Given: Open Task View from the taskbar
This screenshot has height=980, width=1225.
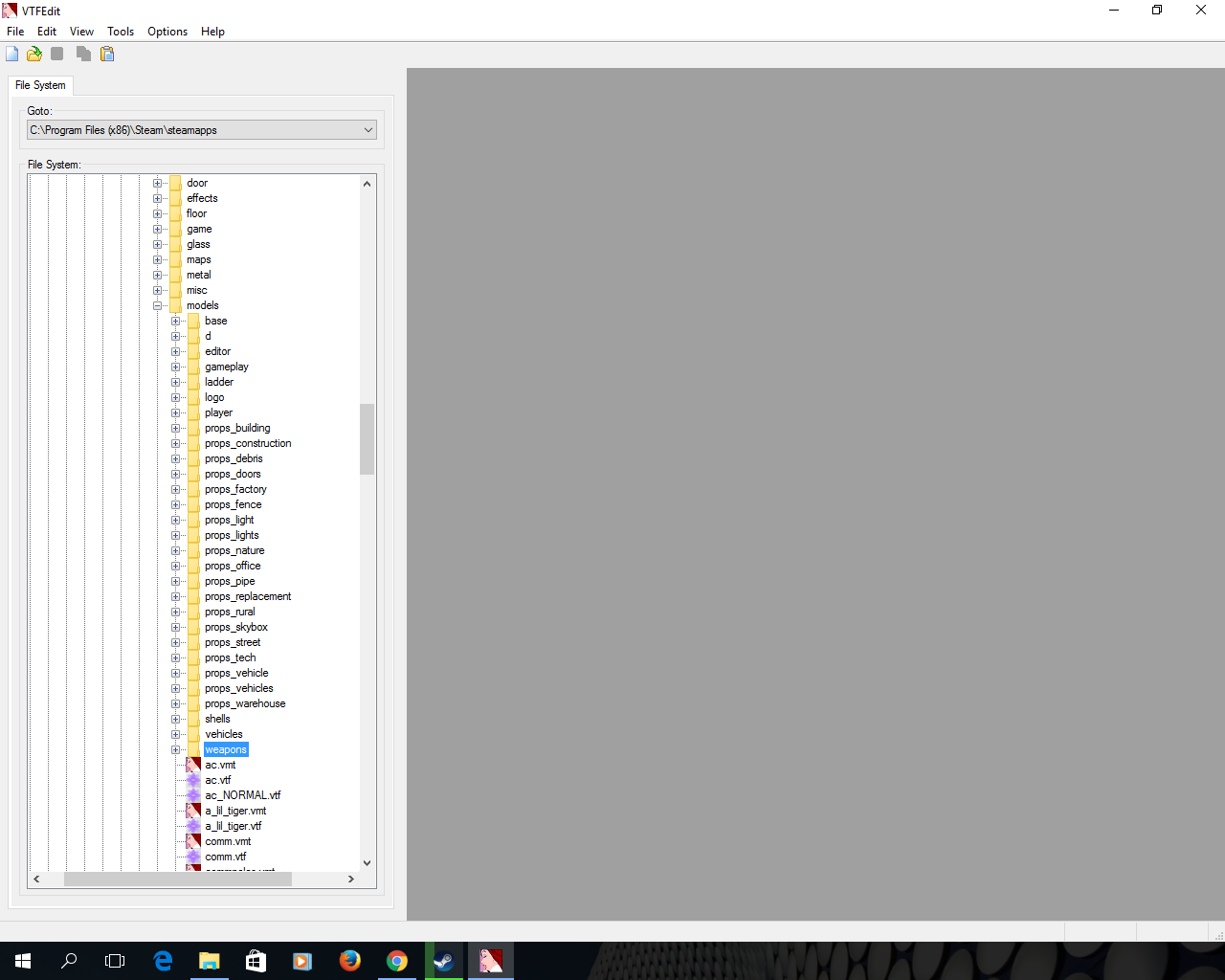Looking at the screenshot, I should click(115, 961).
